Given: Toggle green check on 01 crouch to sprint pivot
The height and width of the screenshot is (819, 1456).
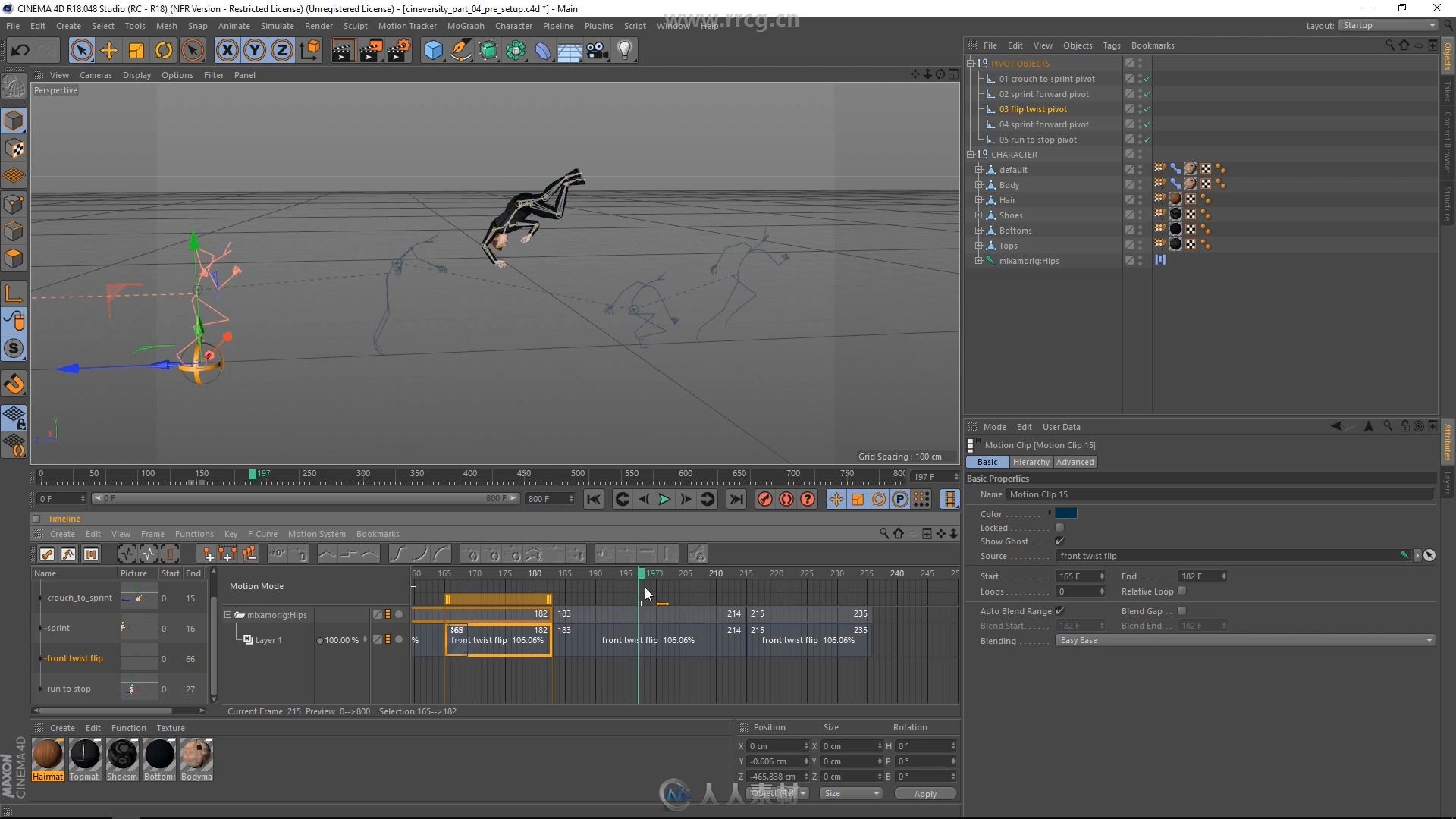Looking at the screenshot, I should [x=1147, y=79].
